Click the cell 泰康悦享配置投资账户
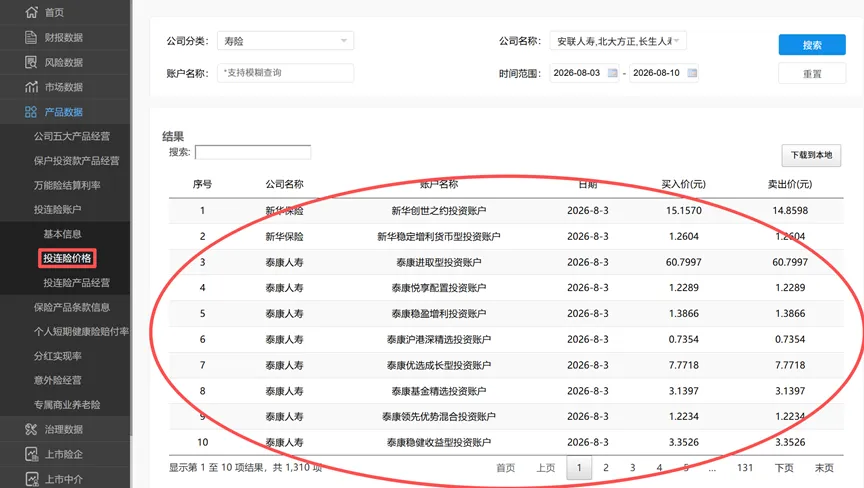Screen dimensions: 864x488 tap(439, 288)
